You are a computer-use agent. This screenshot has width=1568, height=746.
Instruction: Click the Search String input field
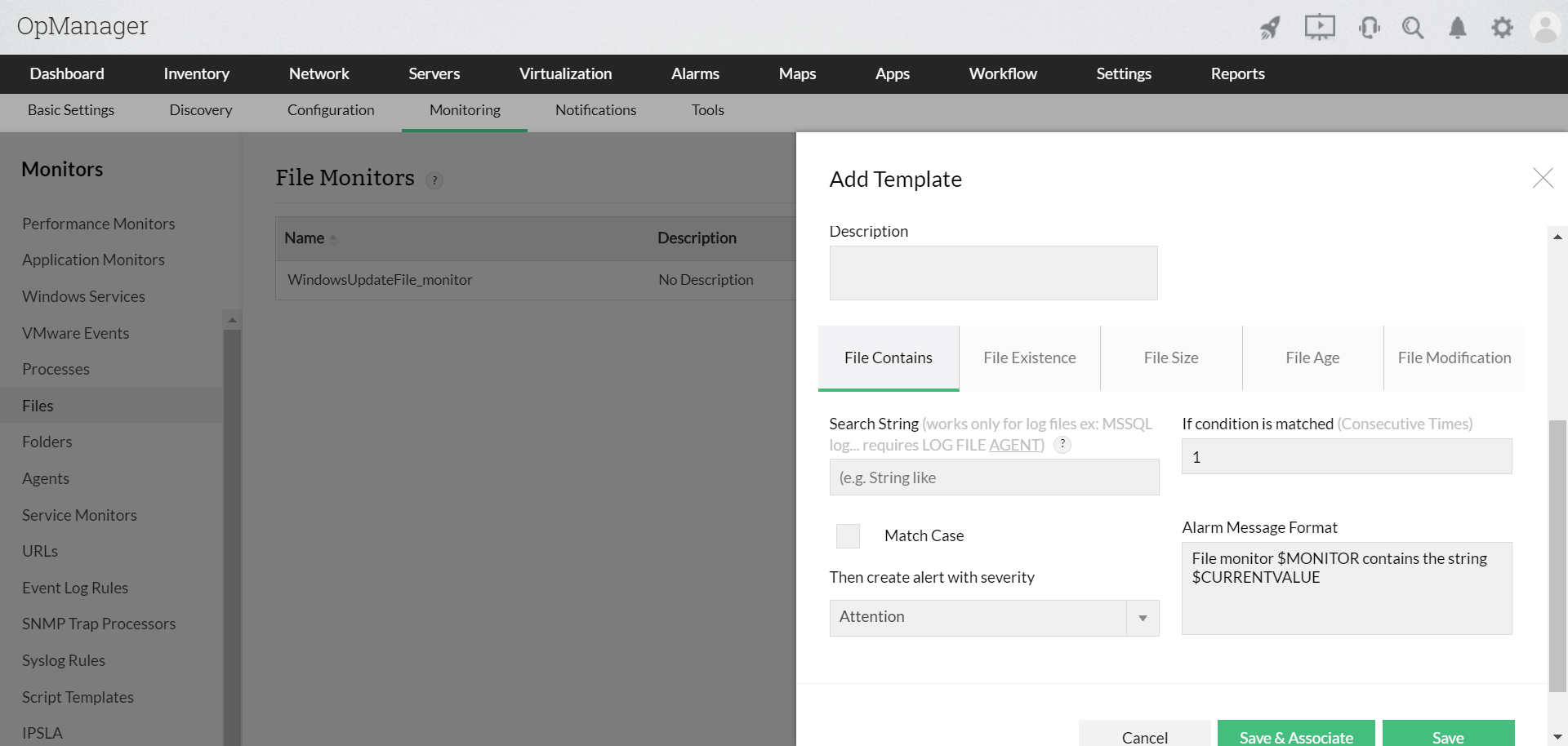coord(994,477)
